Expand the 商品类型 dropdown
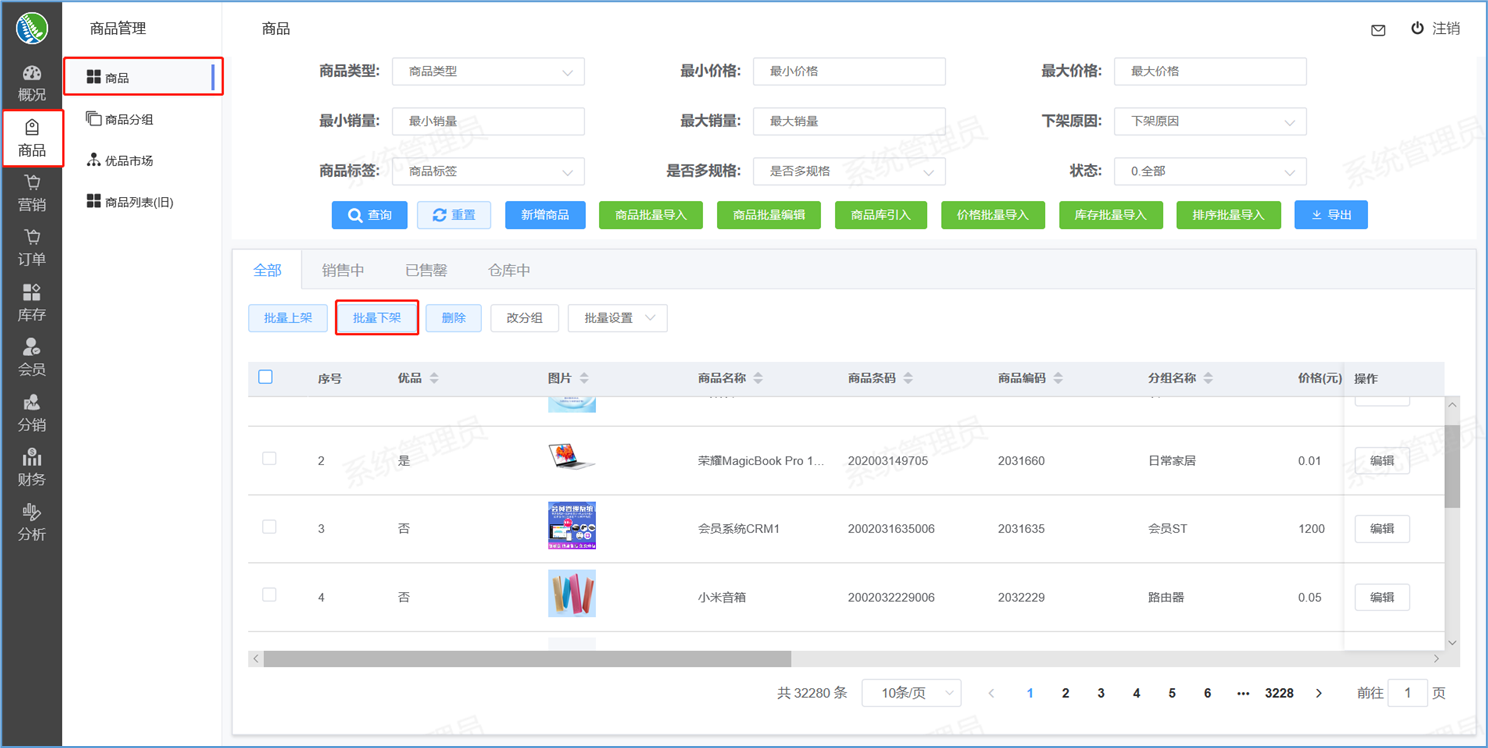 pyautogui.click(x=488, y=72)
